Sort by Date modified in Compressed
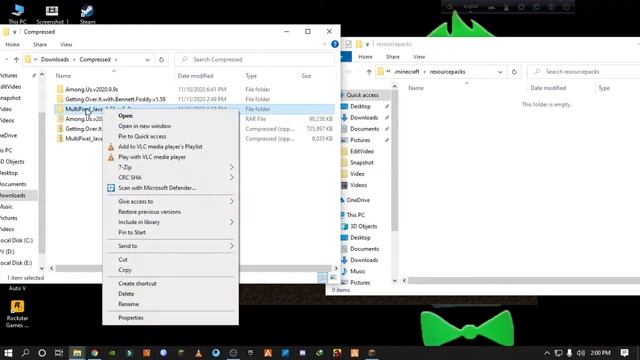640x360 pixels. pos(196,76)
